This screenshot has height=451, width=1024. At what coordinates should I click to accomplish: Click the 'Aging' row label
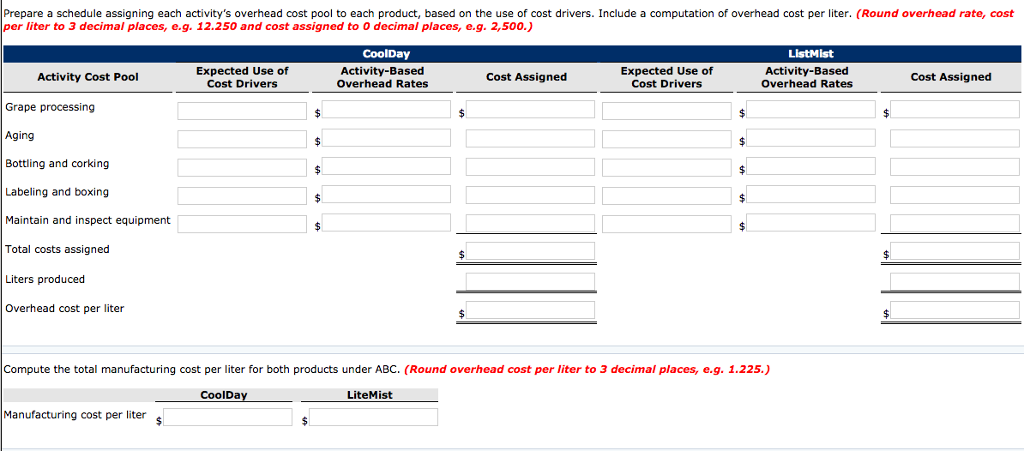pos(20,136)
